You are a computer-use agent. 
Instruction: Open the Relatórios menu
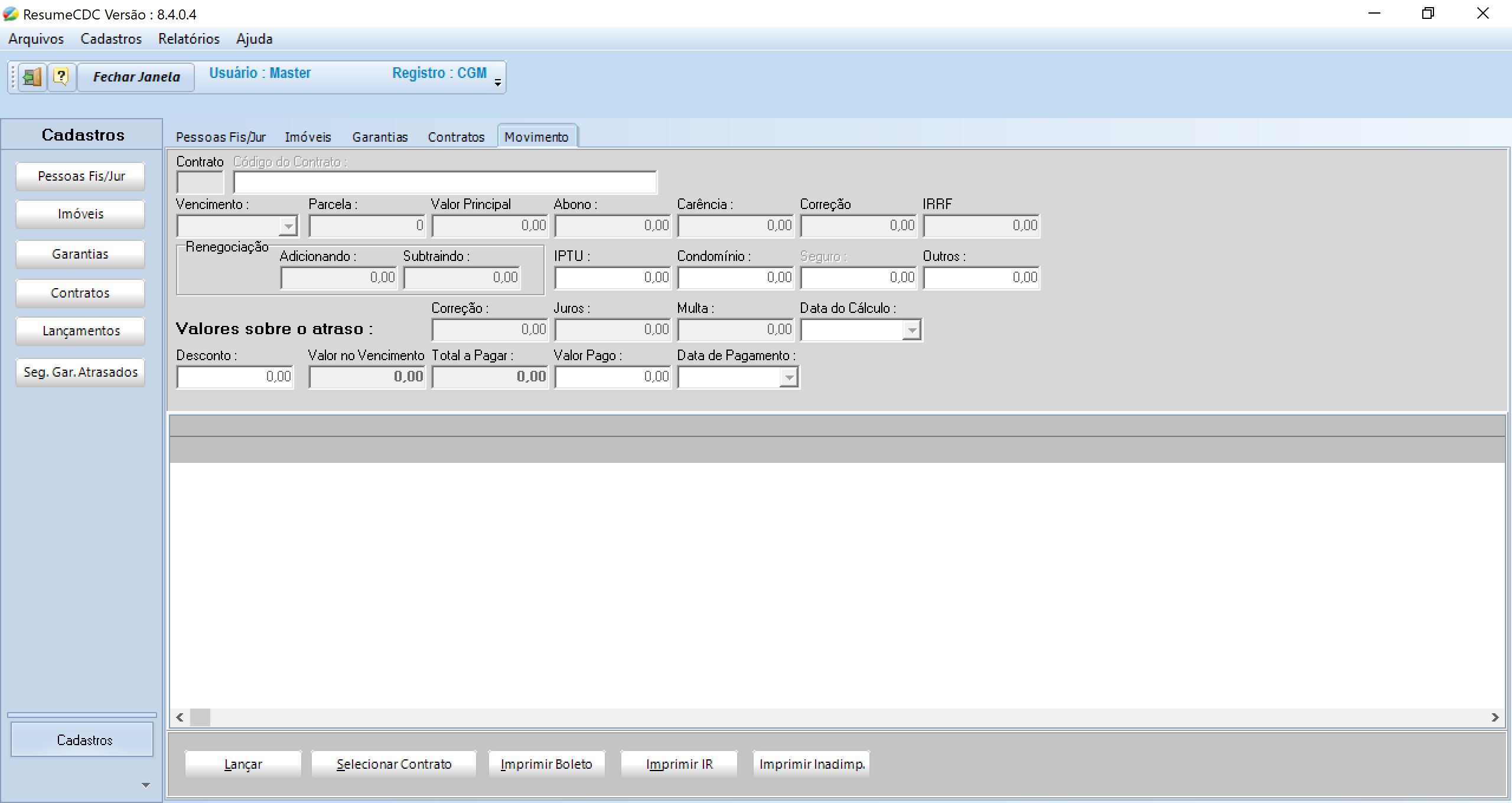(188, 39)
